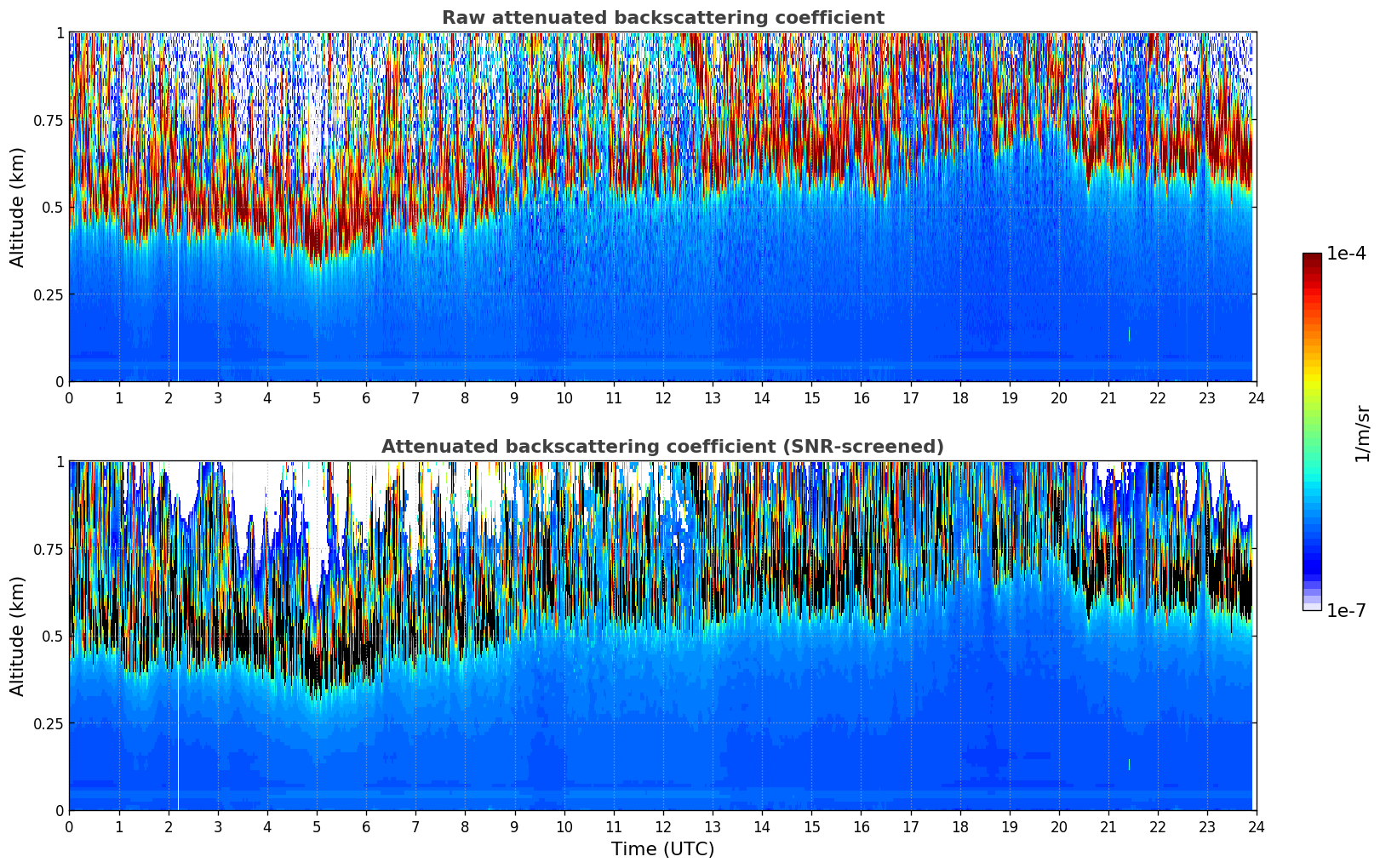Screen dimensions: 1380x868
Task: Click the small green spike in top plot
Action: click(x=1129, y=334)
